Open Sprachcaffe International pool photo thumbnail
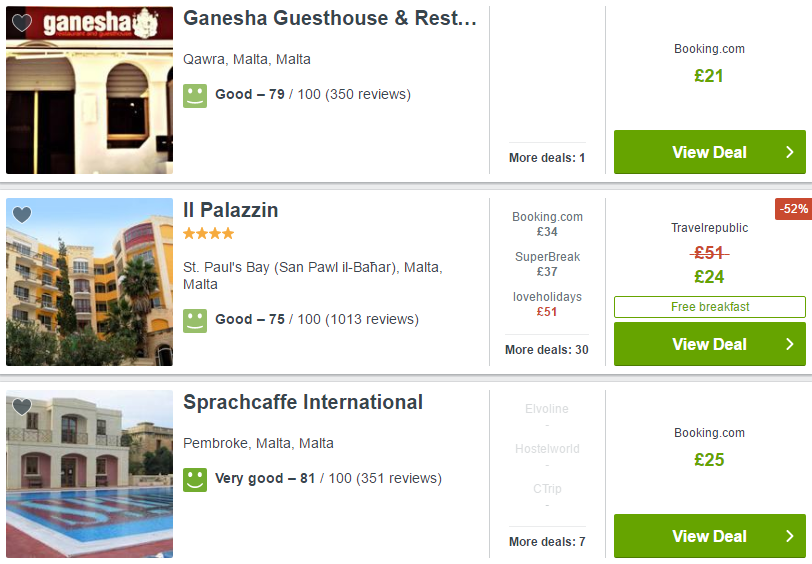The width and height of the screenshot is (812, 564). pos(89,474)
